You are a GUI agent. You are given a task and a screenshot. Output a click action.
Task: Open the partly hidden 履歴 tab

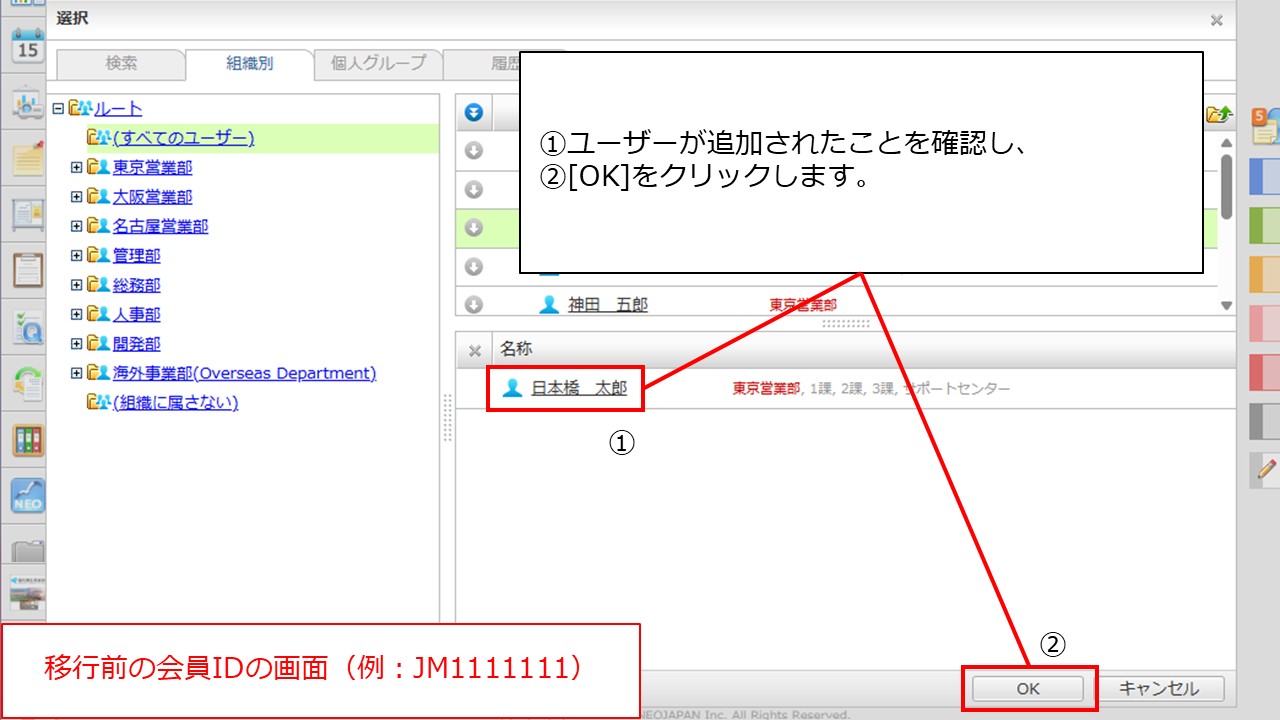pyautogui.click(x=481, y=64)
